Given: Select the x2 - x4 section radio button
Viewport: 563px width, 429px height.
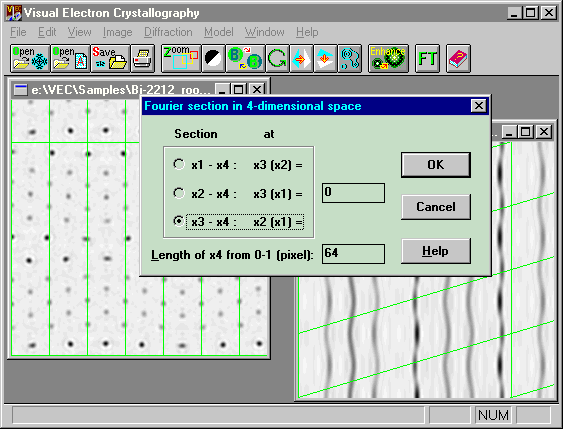Looking at the screenshot, I should pos(179,193).
